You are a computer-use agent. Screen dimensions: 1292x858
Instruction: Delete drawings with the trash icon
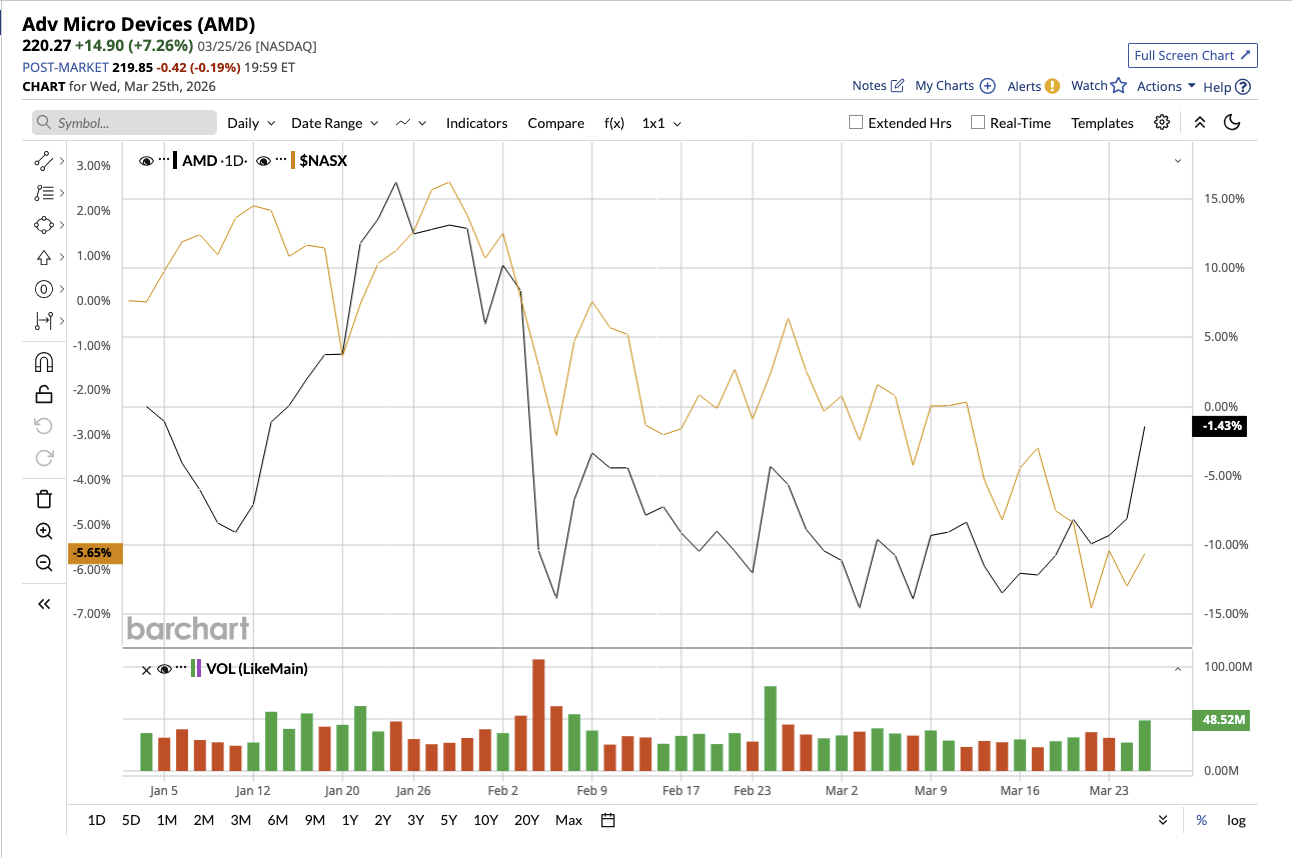tap(44, 498)
